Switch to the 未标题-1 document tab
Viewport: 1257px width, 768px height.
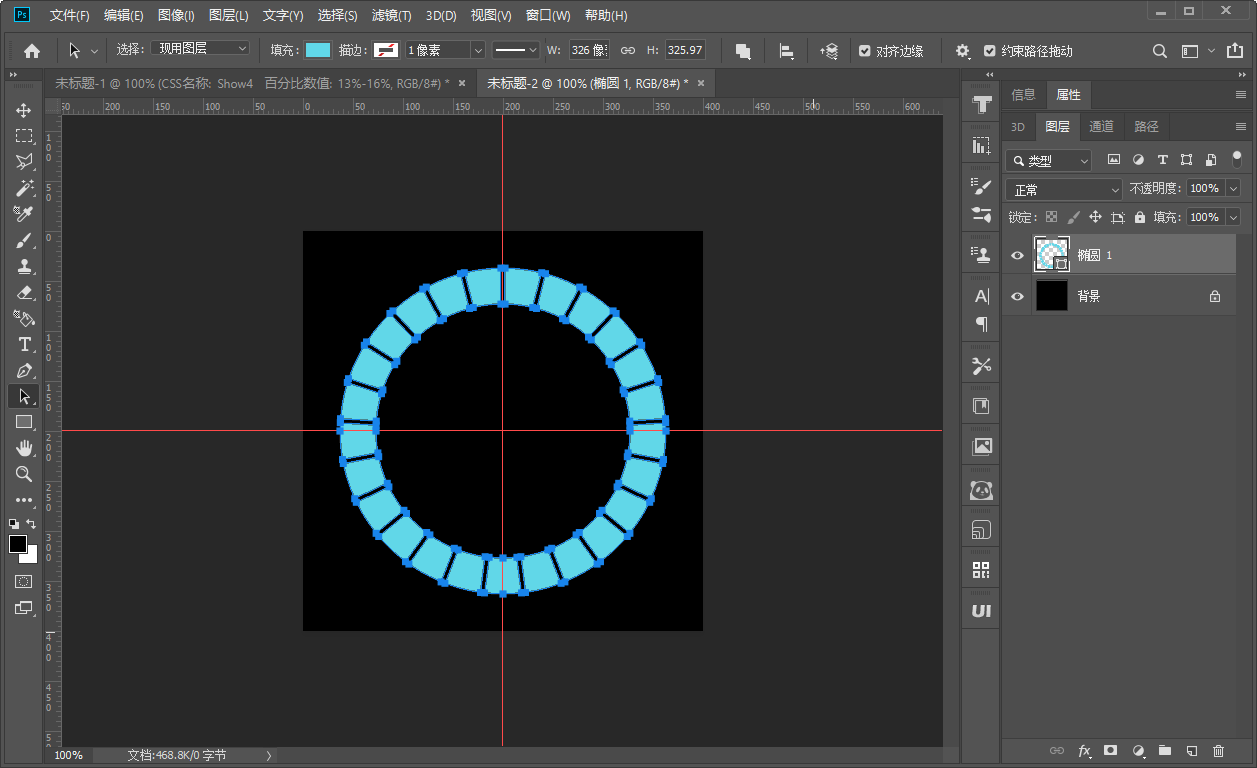click(252, 83)
